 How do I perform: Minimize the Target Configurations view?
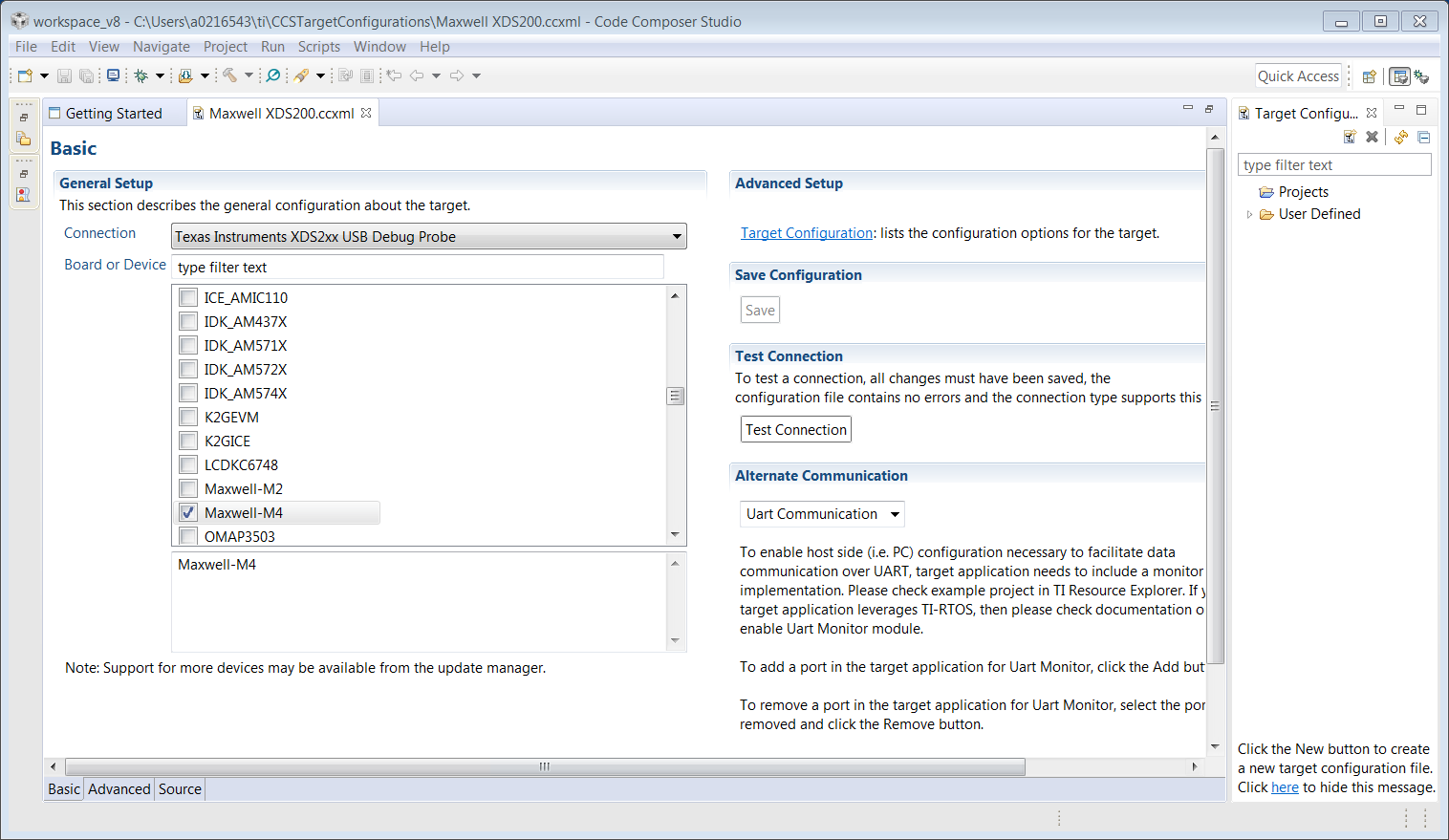pyautogui.click(x=1399, y=109)
